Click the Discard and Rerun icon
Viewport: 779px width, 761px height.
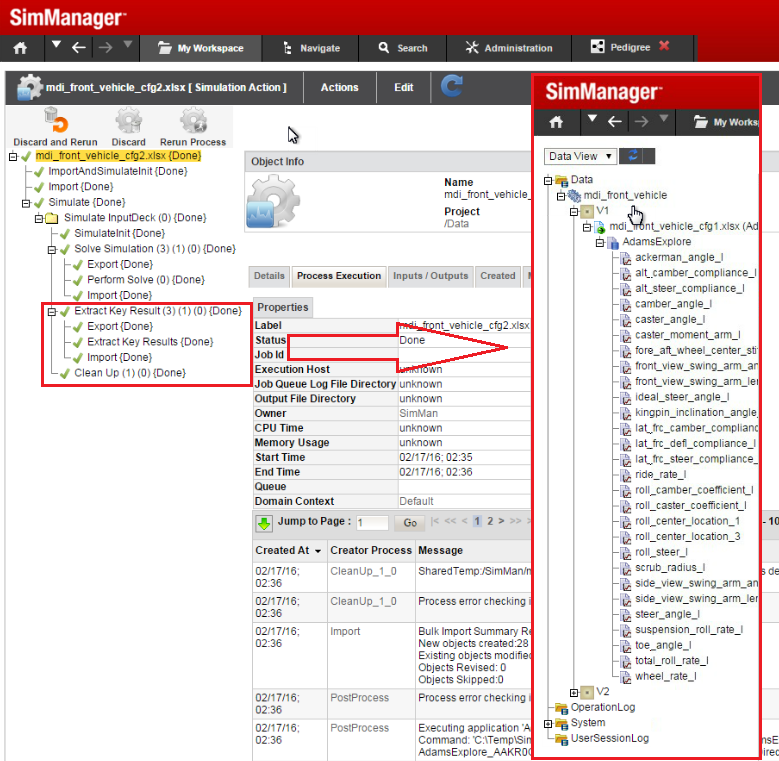click(56, 121)
